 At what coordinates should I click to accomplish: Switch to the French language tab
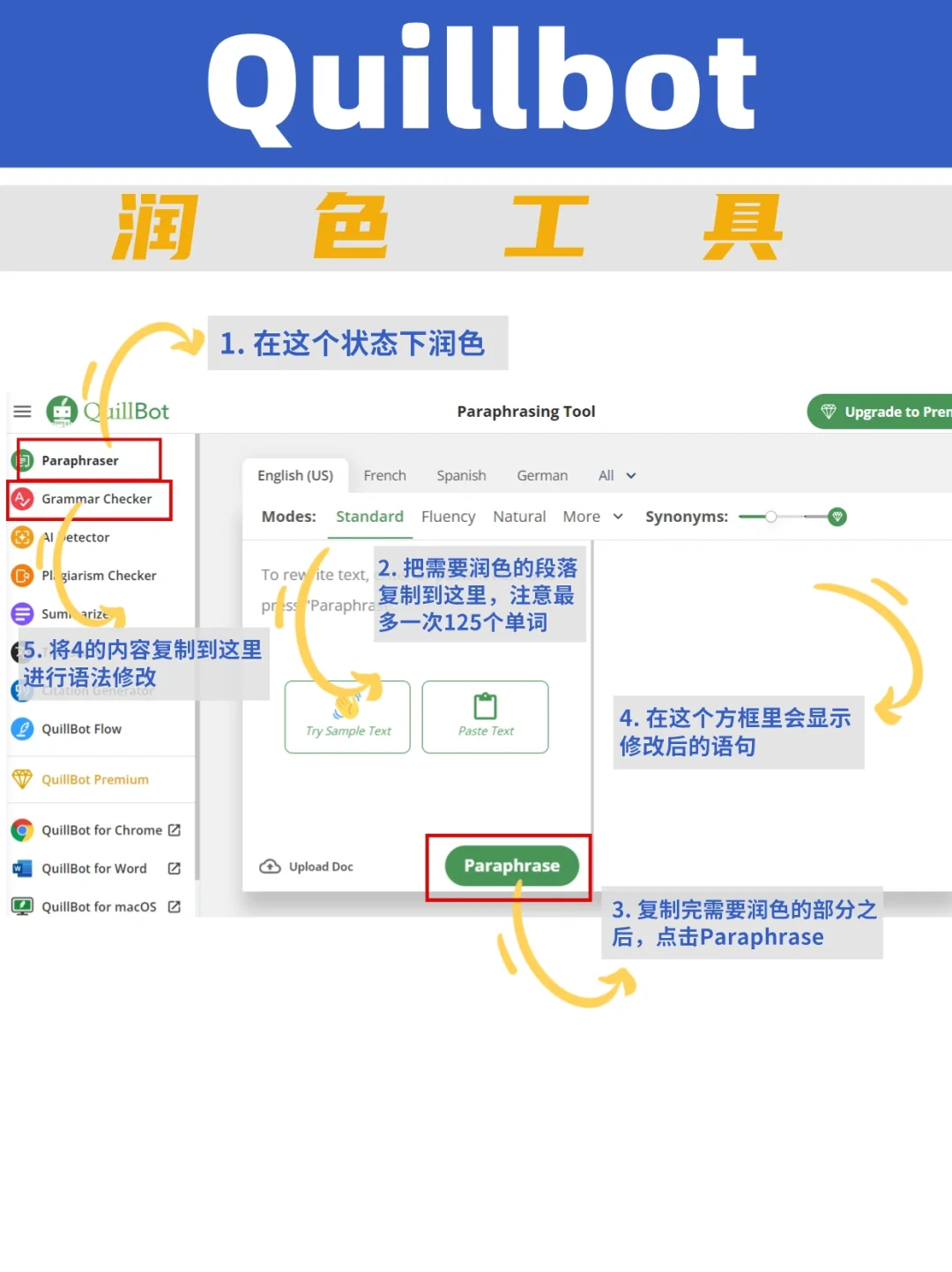385,475
